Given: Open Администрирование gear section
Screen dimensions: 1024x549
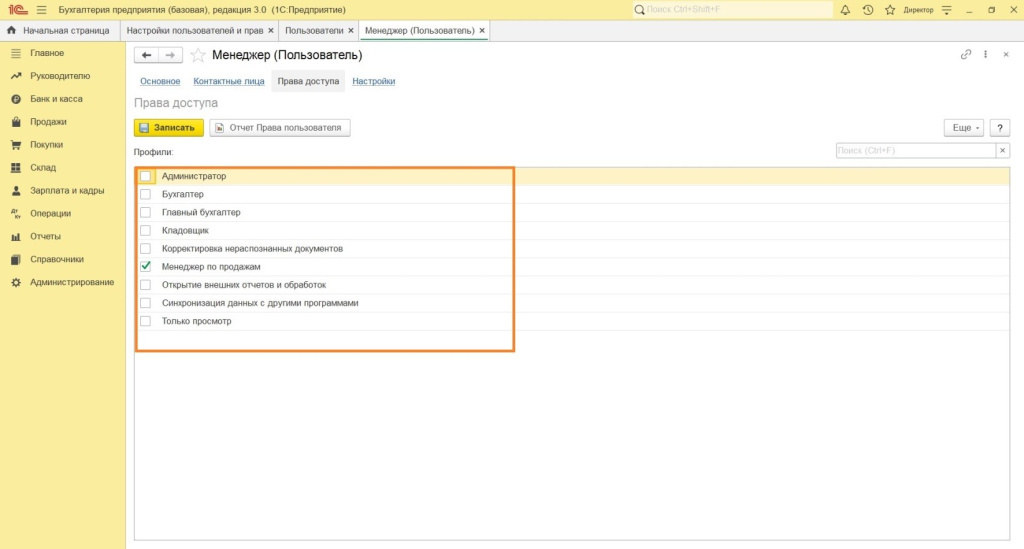Looking at the screenshot, I should click(71, 282).
